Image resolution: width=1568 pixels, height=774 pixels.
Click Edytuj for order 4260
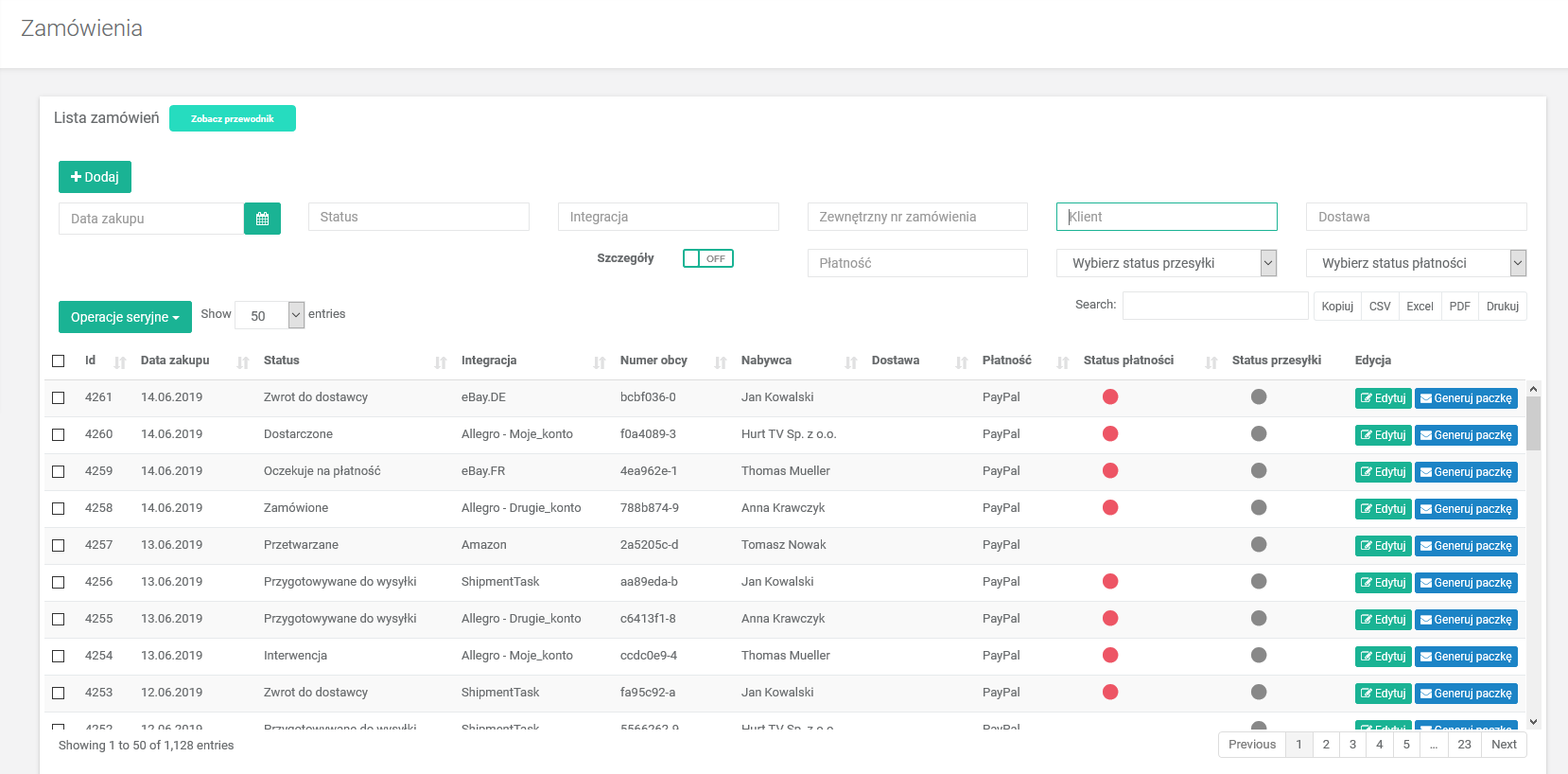(x=1383, y=435)
